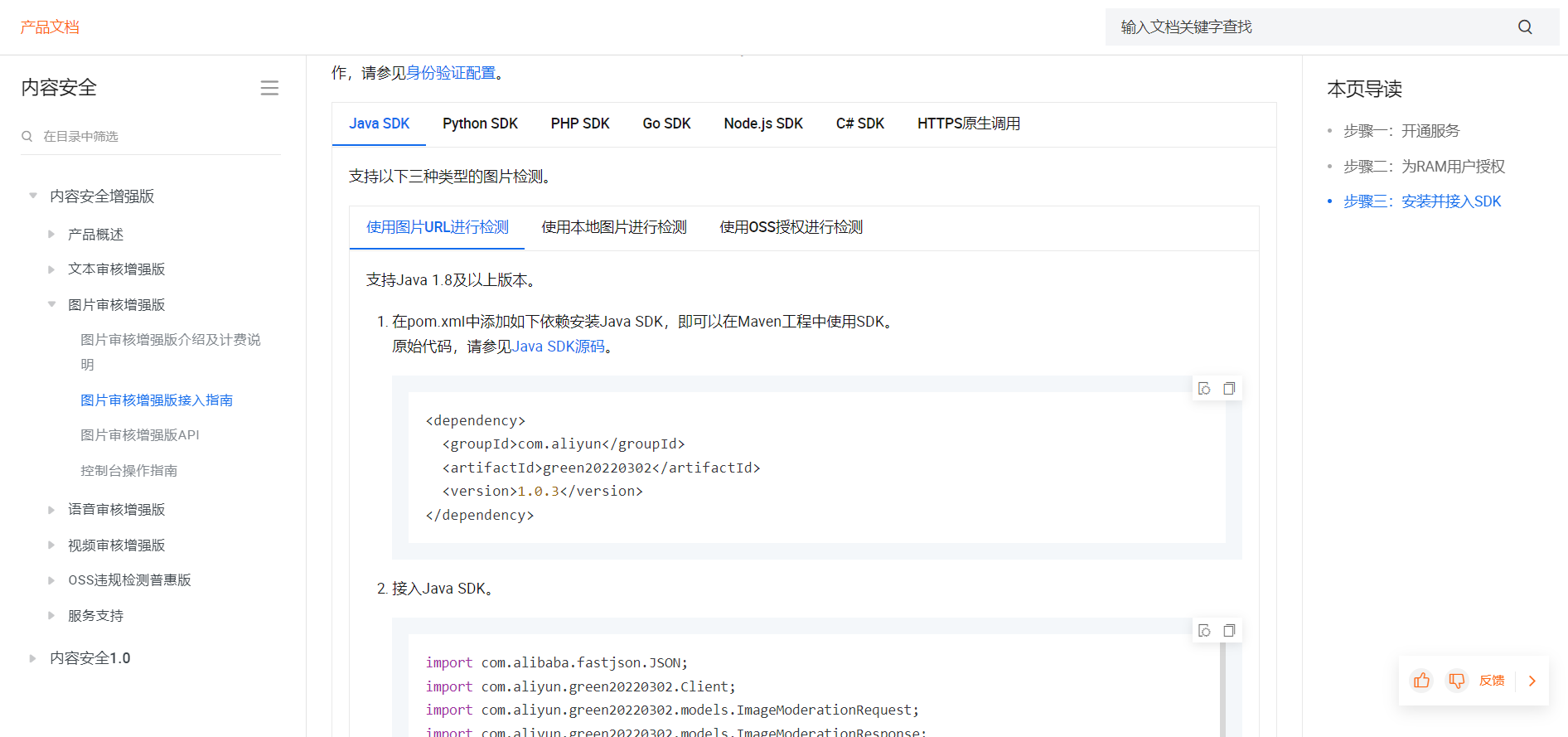Expand the 产品概述 section arrow
The width and height of the screenshot is (1568, 737).
[51, 235]
